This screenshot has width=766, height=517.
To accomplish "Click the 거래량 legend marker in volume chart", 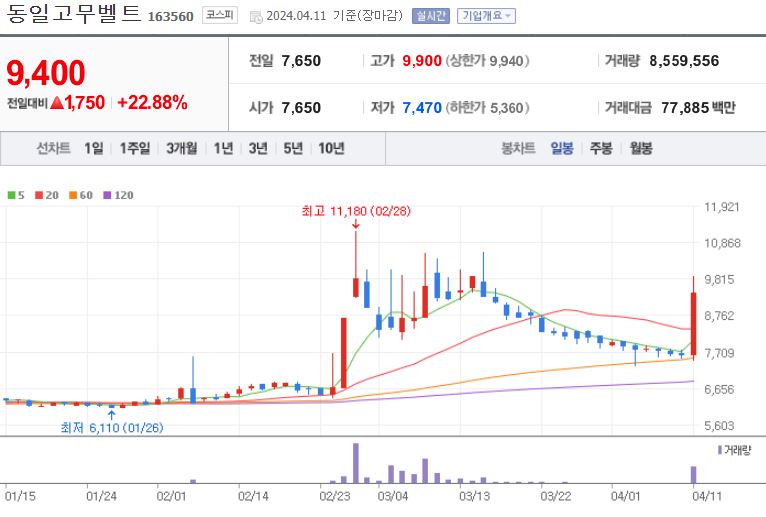I will click(720, 450).
